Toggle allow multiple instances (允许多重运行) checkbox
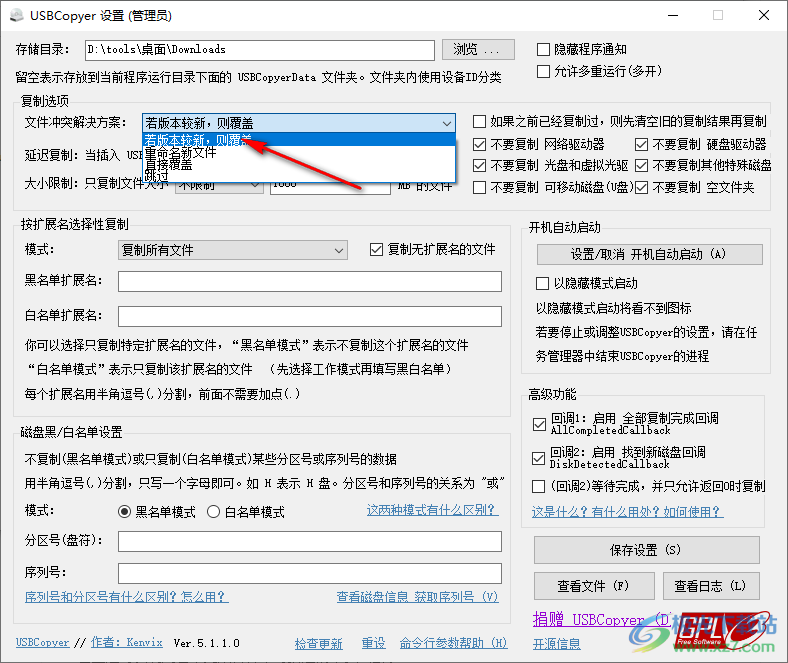788x663 pixels. [543, 71]
